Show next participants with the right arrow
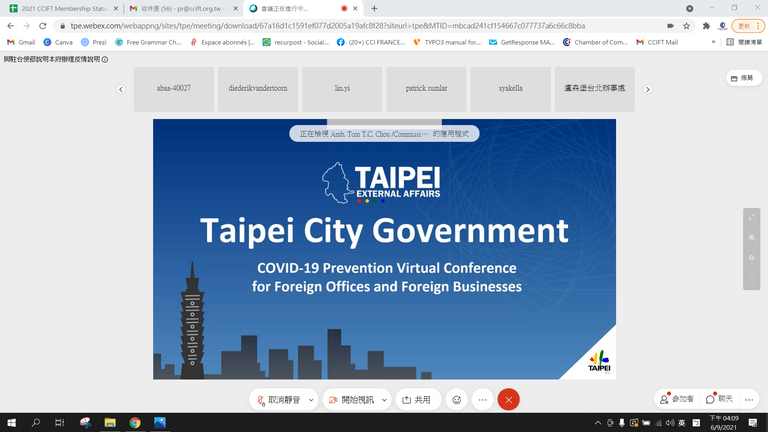This screenshot has height=432, width=768. (x=647, y=89)
